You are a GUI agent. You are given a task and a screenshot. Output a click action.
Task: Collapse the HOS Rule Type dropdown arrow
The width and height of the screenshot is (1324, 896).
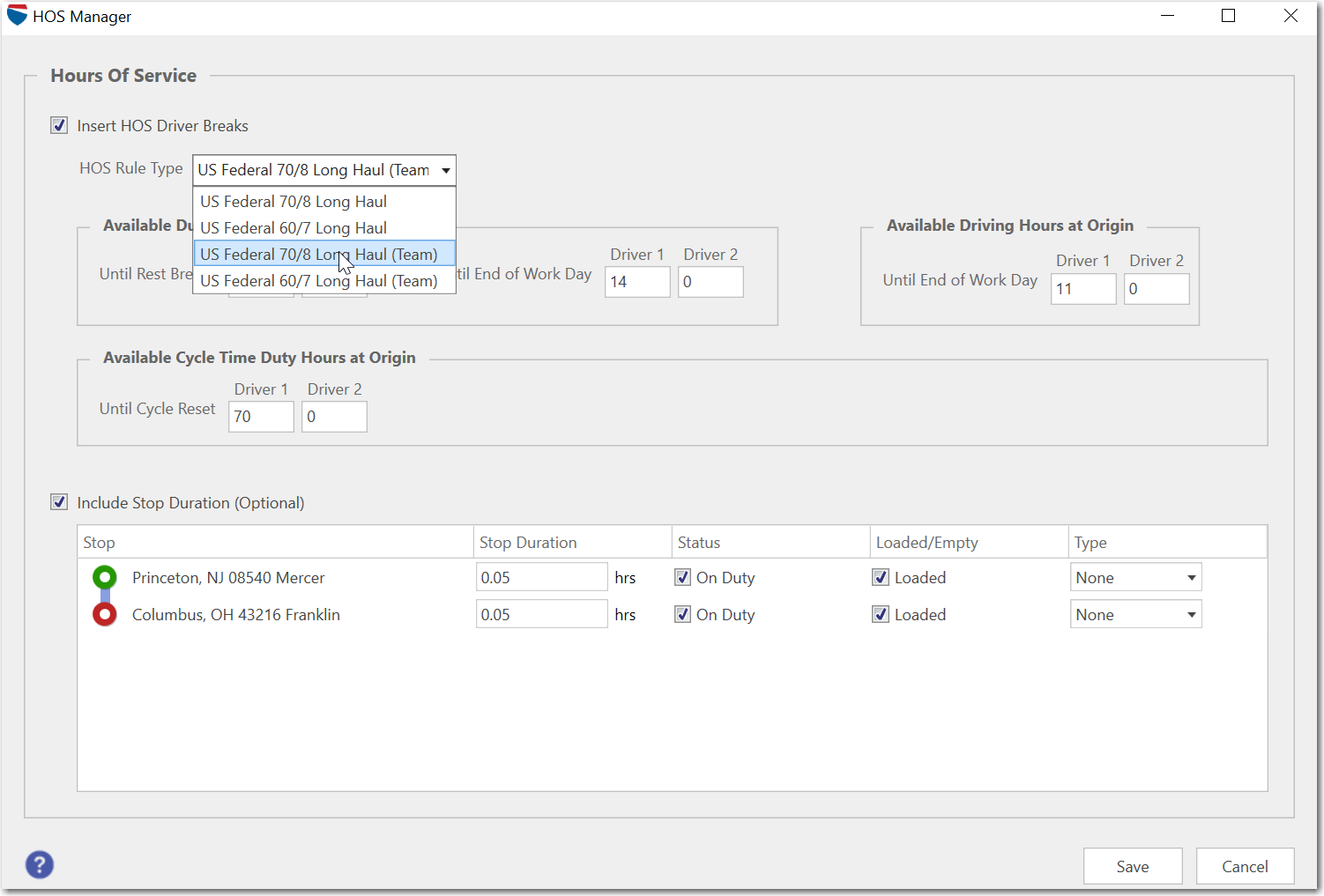tap(446, 170)
